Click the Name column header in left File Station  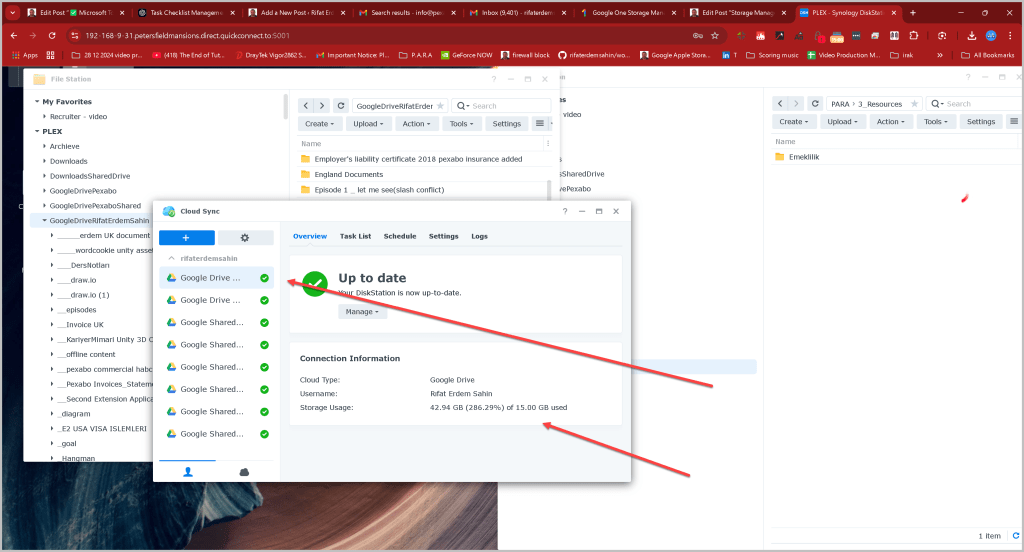coord(311,144)
